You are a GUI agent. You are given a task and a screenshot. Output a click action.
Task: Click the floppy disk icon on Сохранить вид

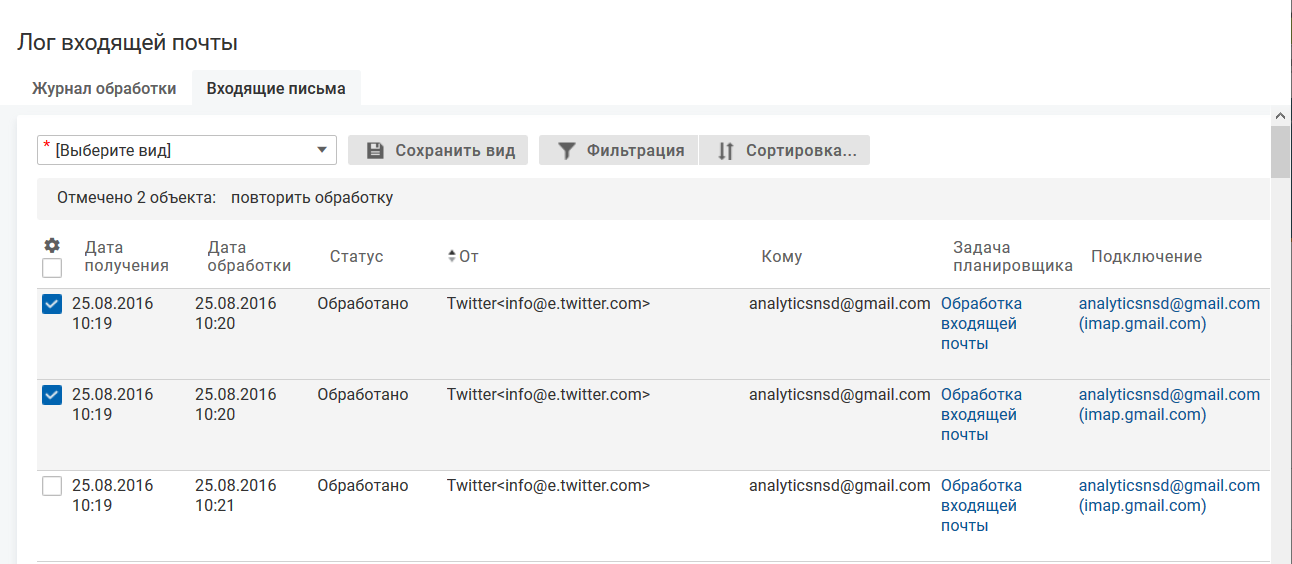pyautogui.click(x=375, y=151)
